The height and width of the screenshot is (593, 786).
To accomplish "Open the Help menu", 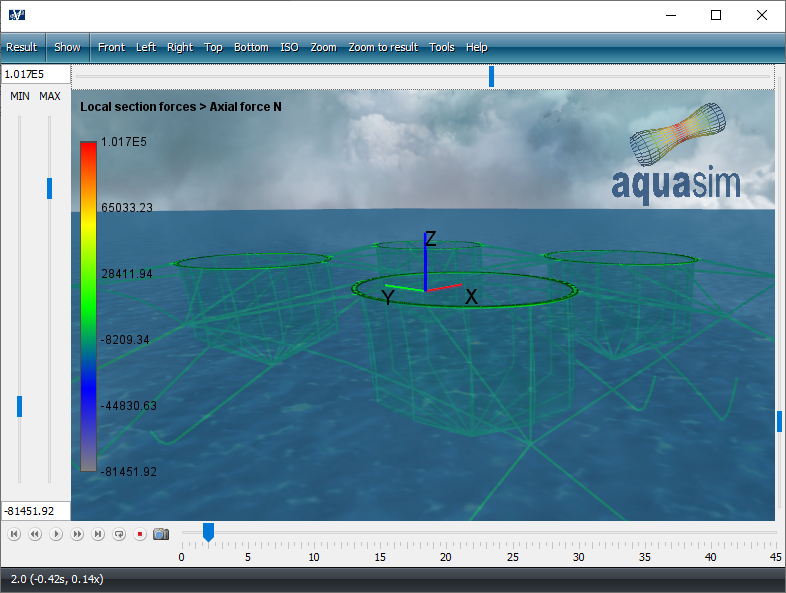I will tap(477, 47).
